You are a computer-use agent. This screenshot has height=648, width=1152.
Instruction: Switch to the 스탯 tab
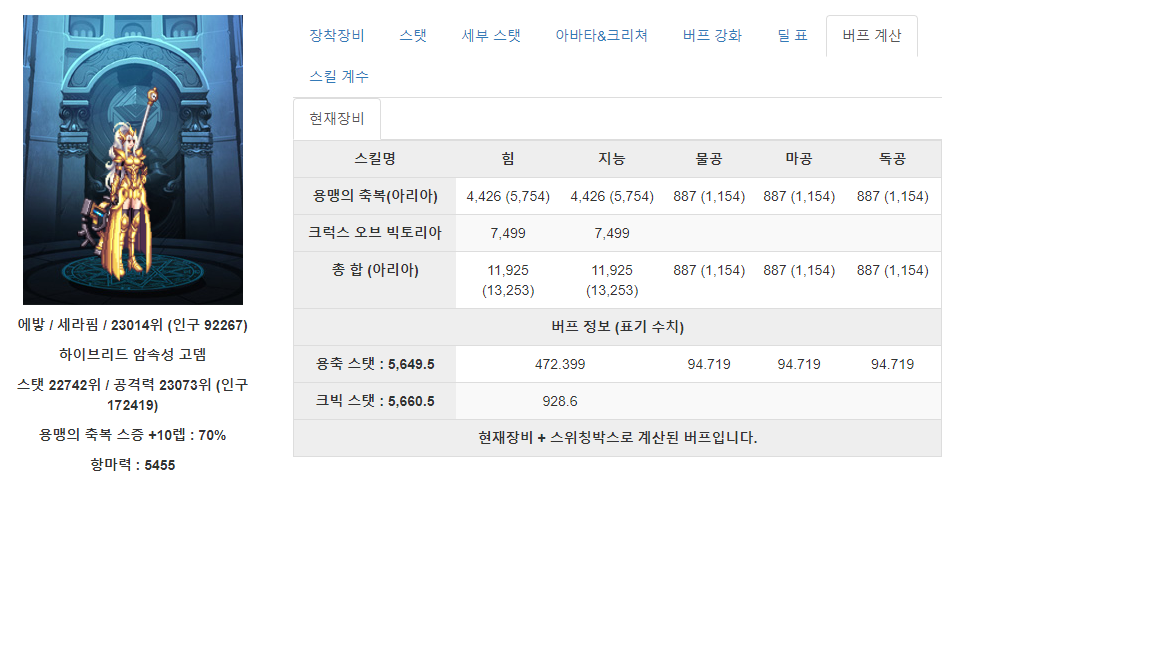pos(413,35)
